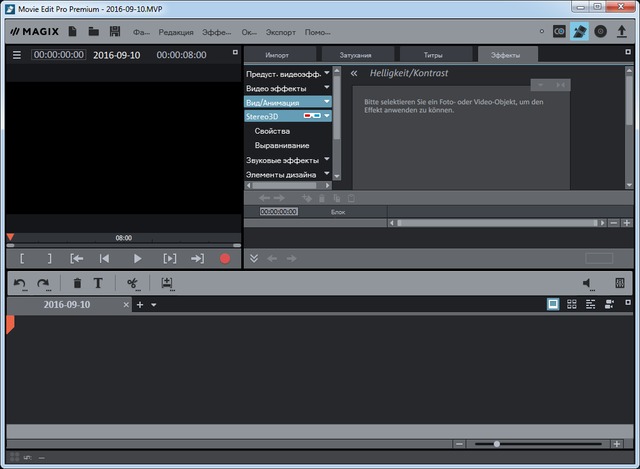Undo the last action
This screenshot has width=640, height=469.
[19, 284]
